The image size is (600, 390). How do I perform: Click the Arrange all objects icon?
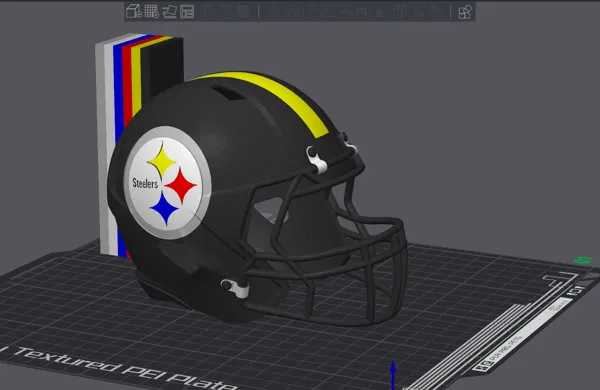coord(187,11)
